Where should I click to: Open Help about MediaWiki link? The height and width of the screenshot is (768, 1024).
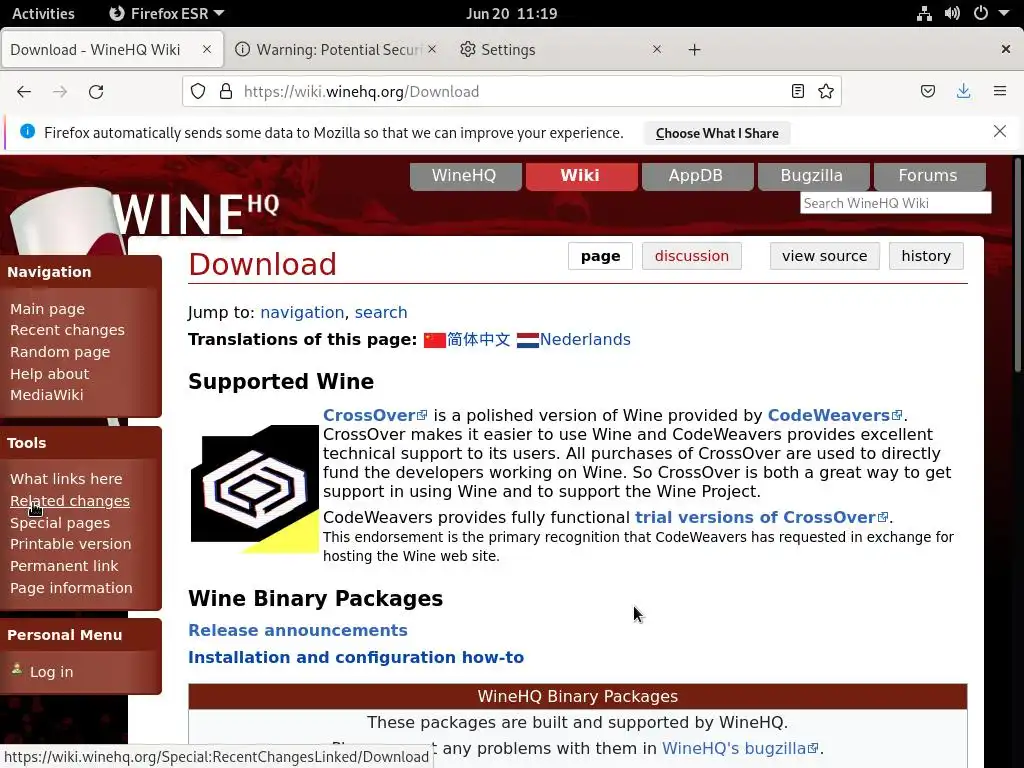[50, 384]
